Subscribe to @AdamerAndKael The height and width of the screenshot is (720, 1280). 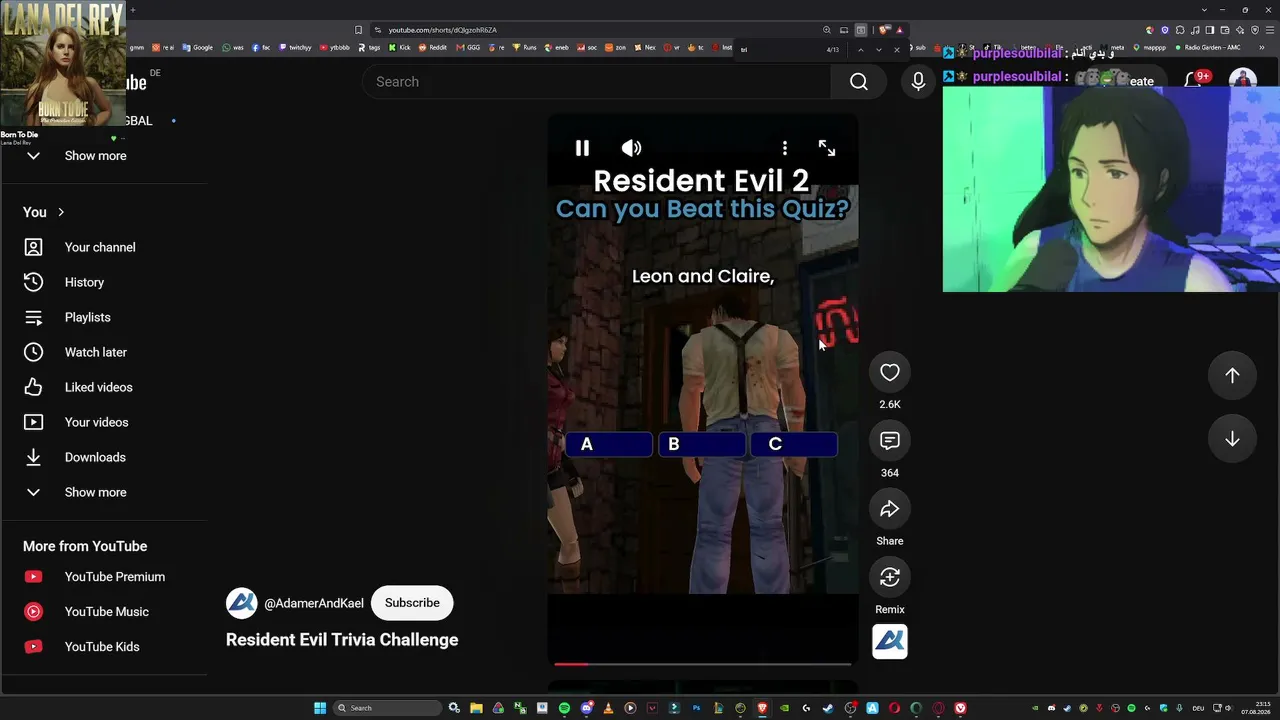pyautogui.click(x=412, y=603)
